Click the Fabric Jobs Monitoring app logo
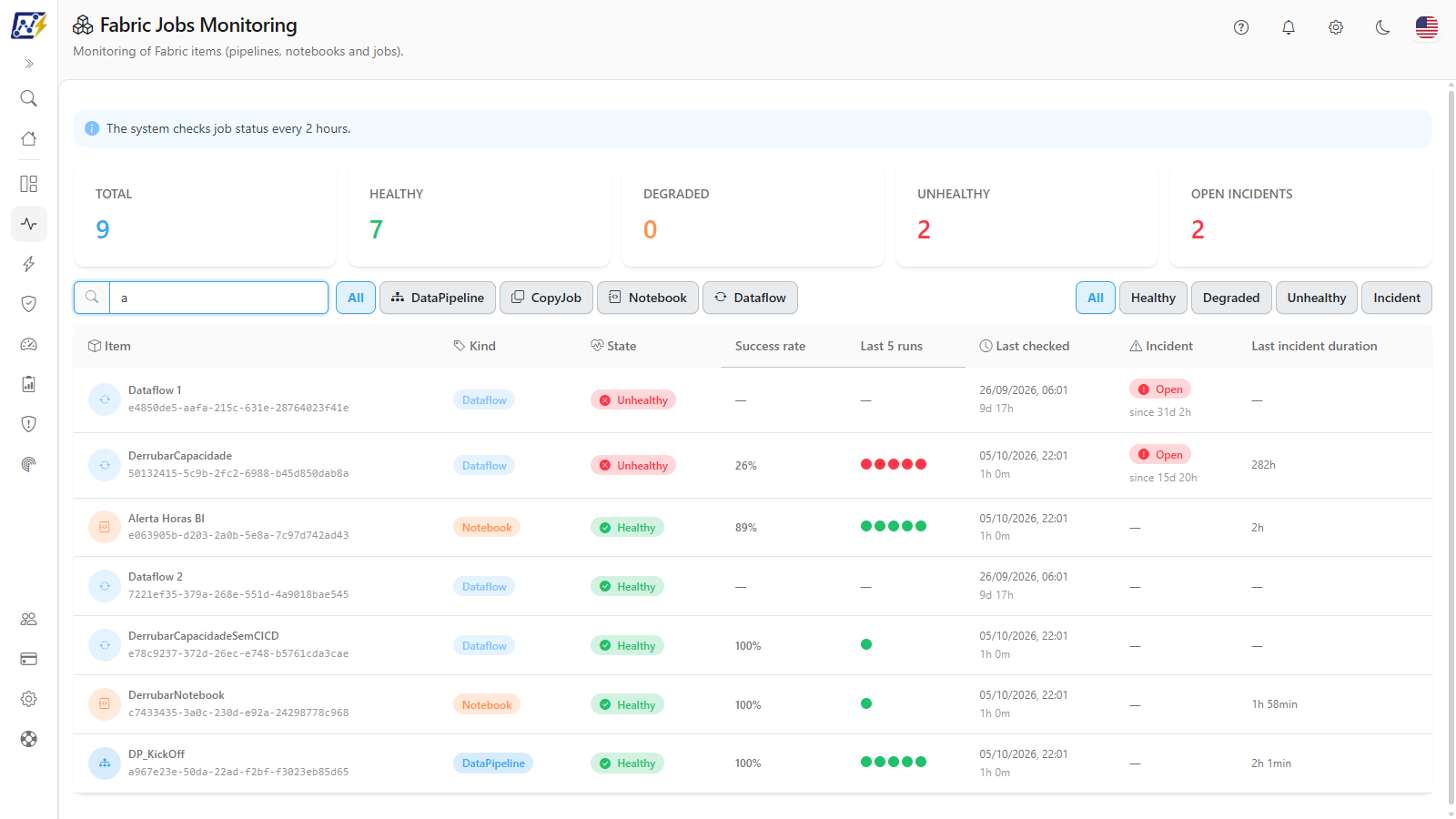 pyautogui.click(x=29, y=25)
